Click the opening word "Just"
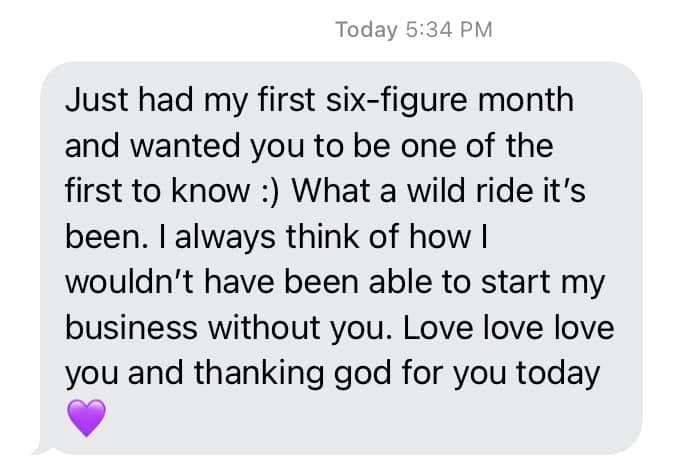 (89, 100)
